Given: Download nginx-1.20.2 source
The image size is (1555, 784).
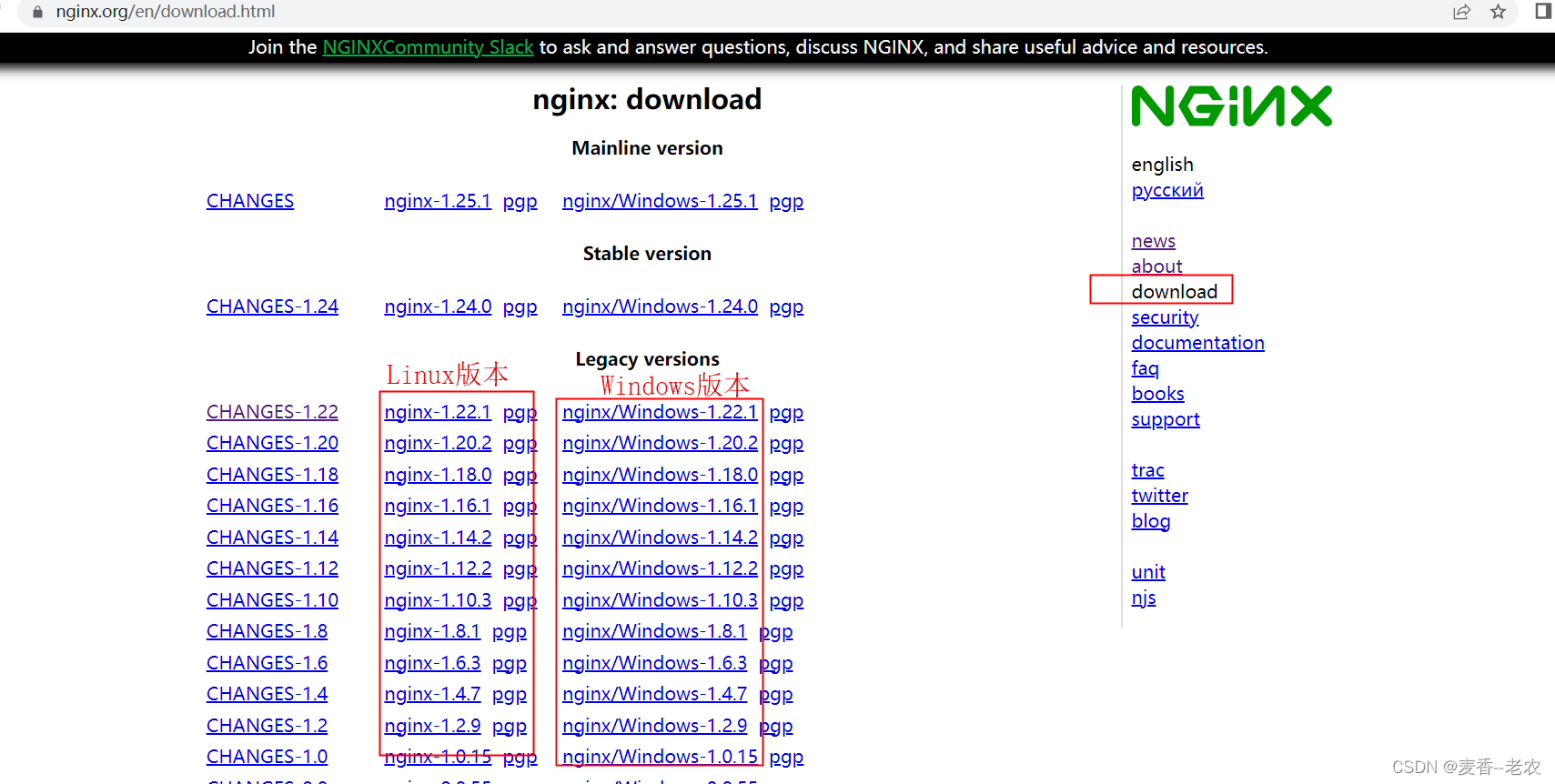Looking at the screenshot, I should 438,443.
